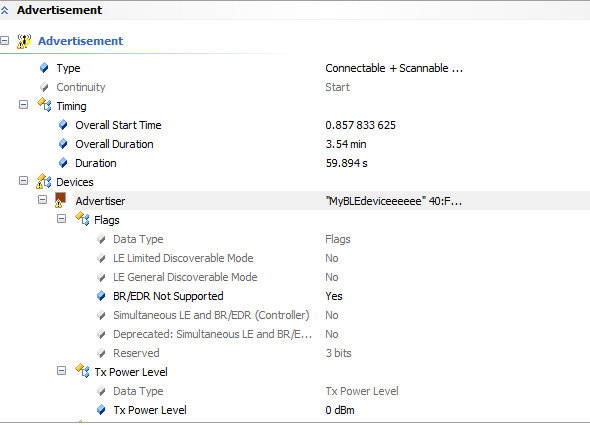Click the gray icon beside Simultaneous LE and BR/EDR (Controller)
Screen dimensions: 590x425
tap(101, 315)
